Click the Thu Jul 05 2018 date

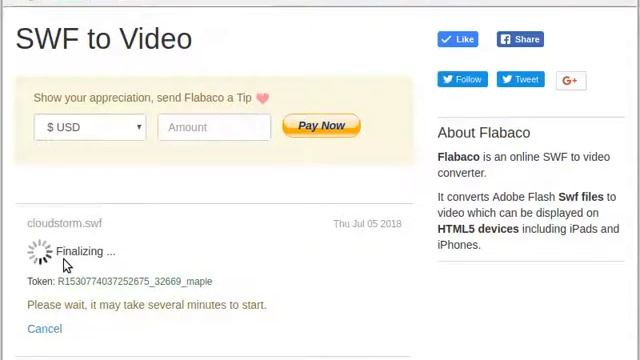pos(367,224)
